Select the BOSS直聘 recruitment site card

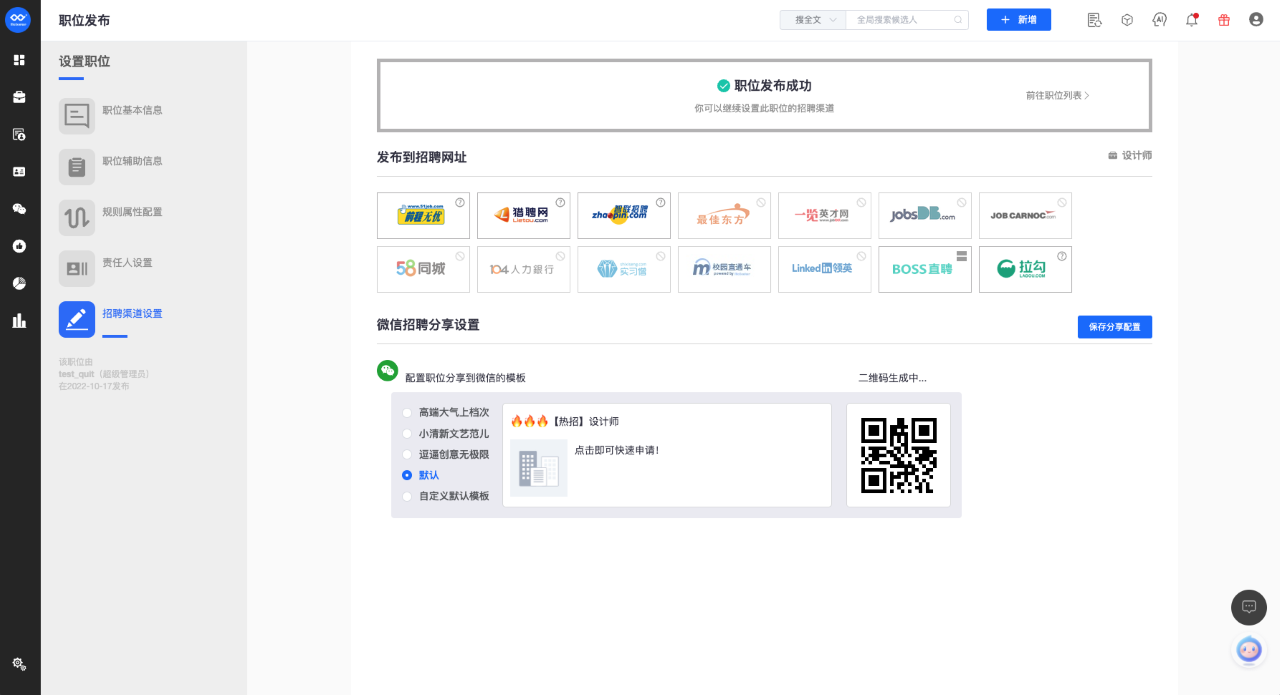925,269
